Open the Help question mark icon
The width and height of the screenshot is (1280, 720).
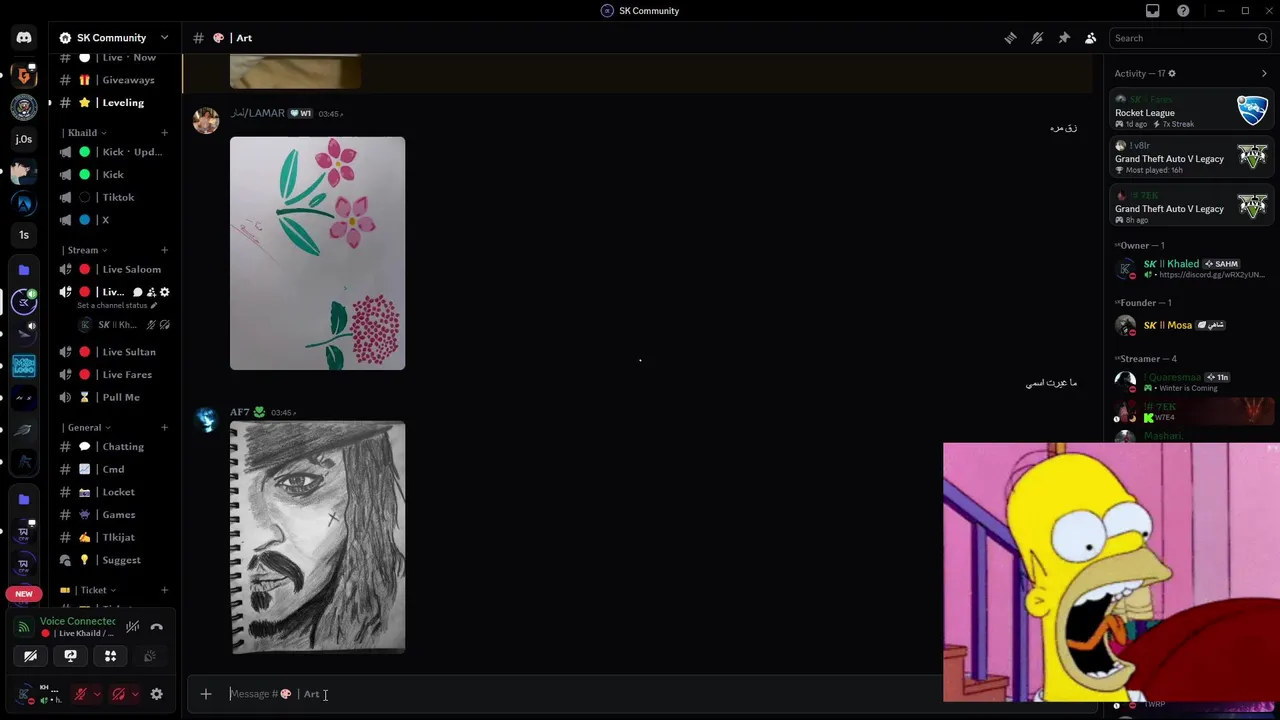tap(1184, 11)
